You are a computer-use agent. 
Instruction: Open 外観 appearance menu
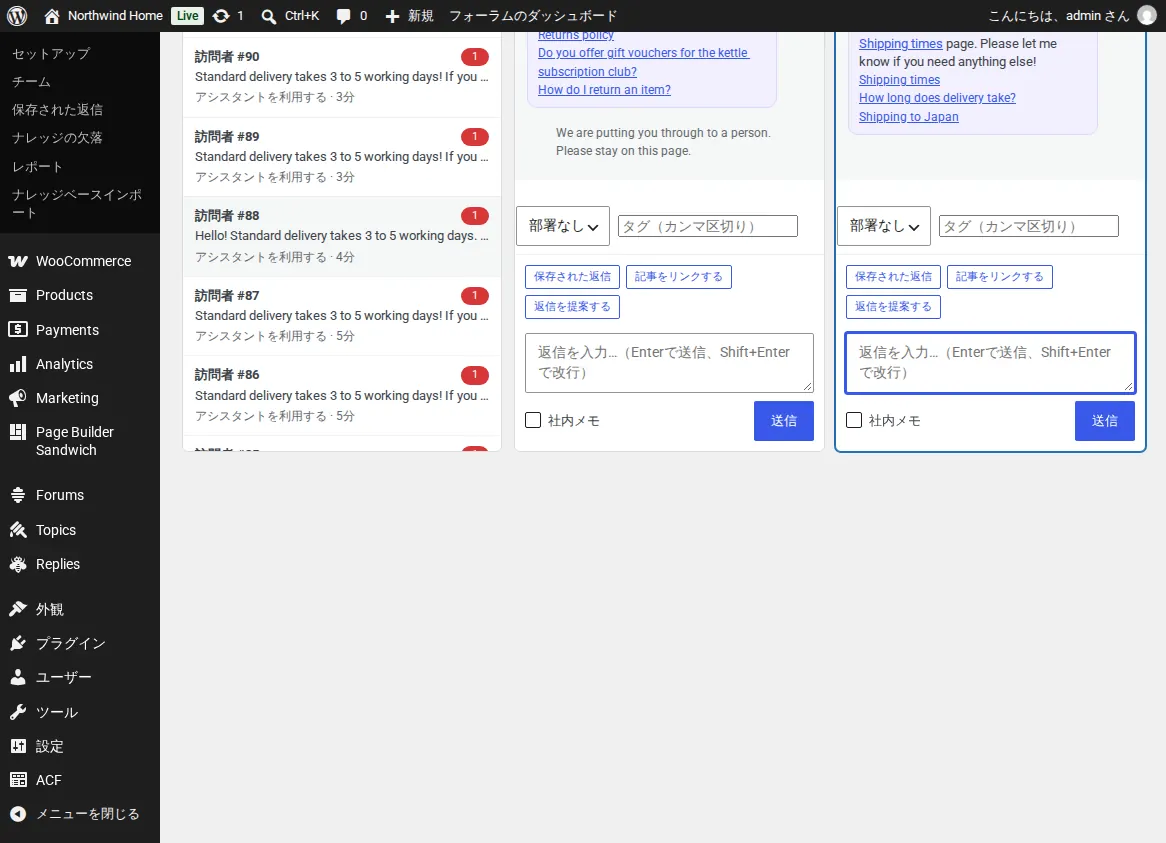click(80, 610)
